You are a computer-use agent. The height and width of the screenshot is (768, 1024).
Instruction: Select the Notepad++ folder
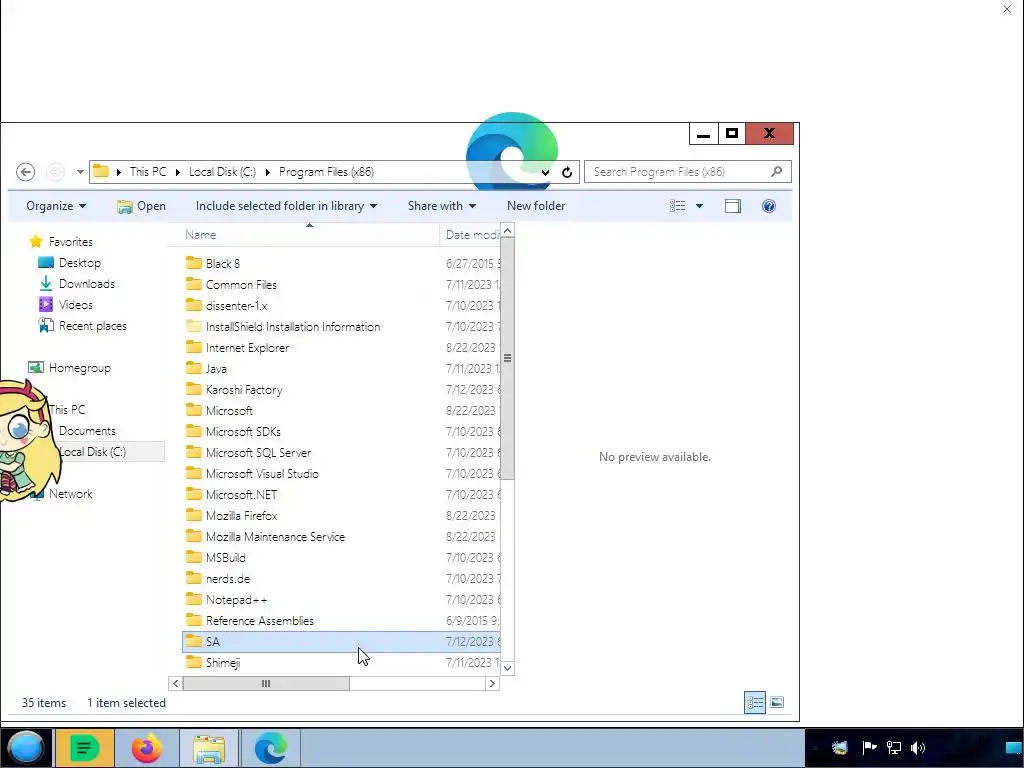pyautogui.click(x=341, y=600)
